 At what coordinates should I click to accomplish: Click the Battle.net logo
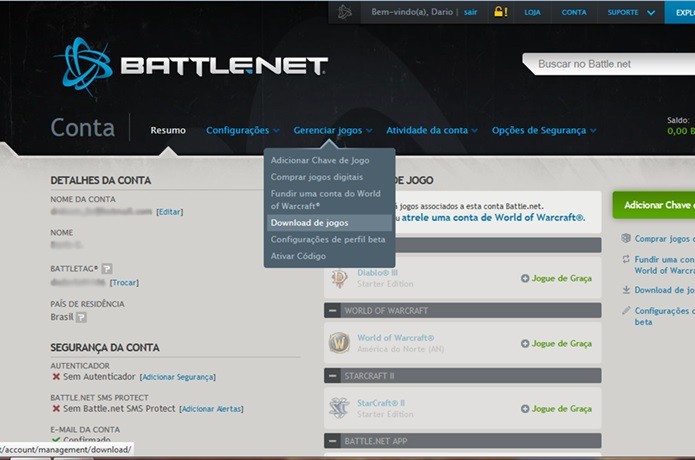coord(191,66)
